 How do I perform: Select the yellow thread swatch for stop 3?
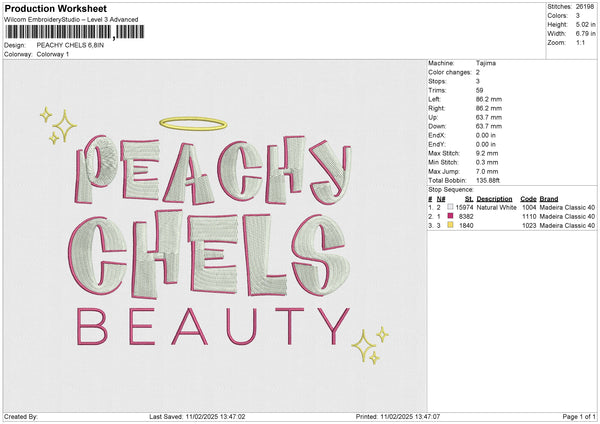(452, 226)
